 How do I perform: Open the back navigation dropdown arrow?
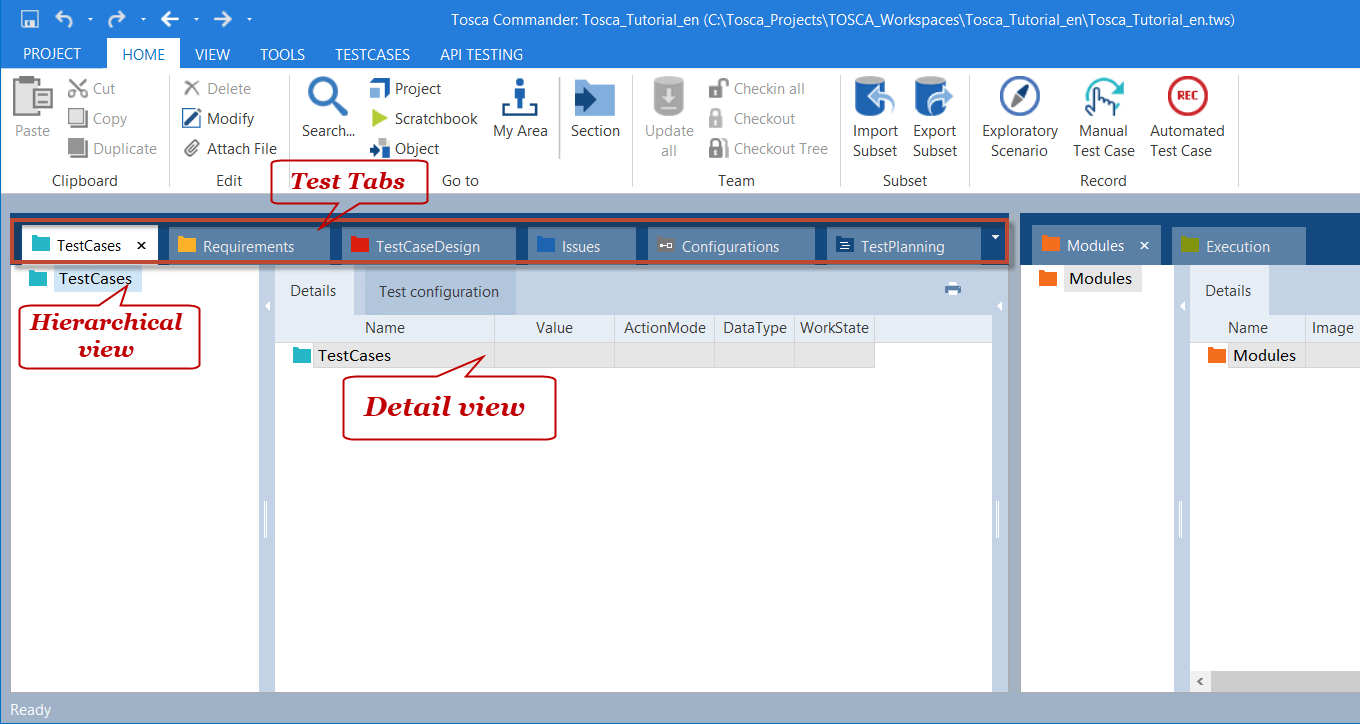[196, 19]
